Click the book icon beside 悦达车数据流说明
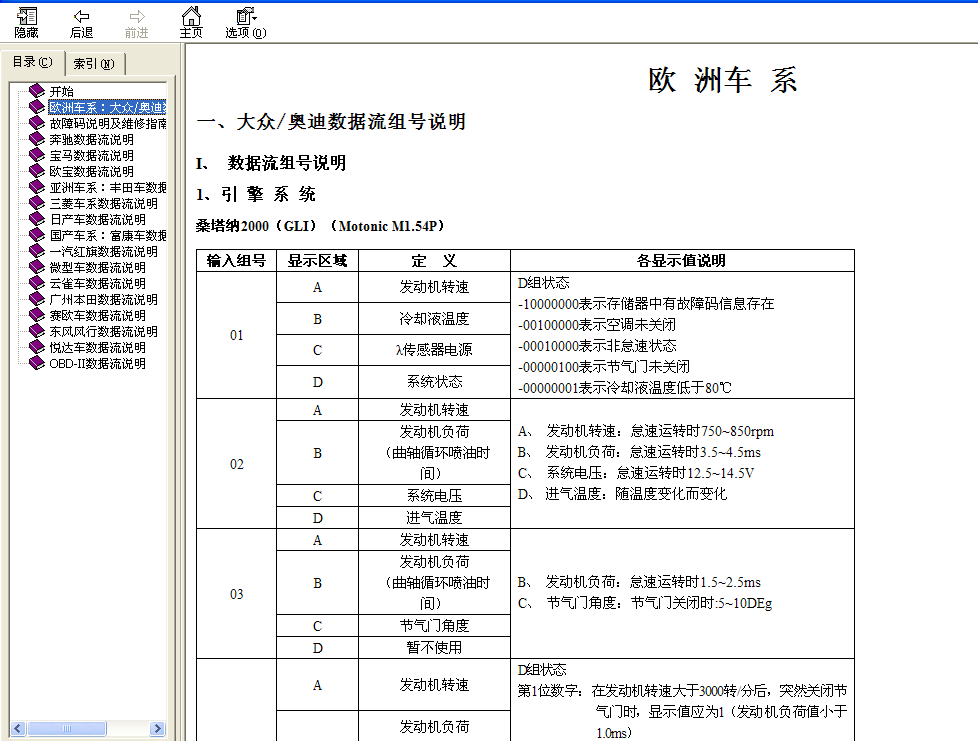The width and height of the screenshot is (978, 741). (x=37, y=347)
